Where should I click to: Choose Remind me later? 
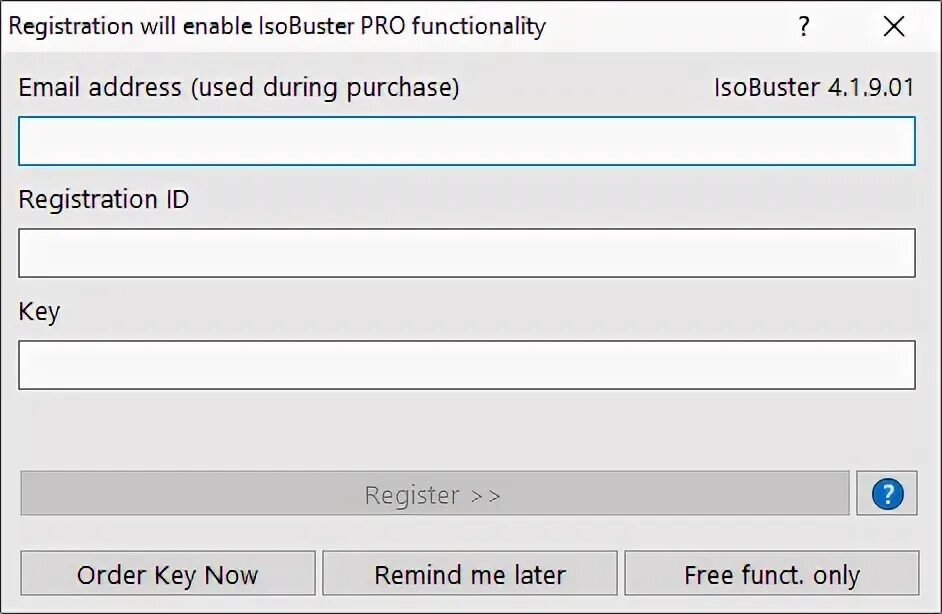(470, 574)
